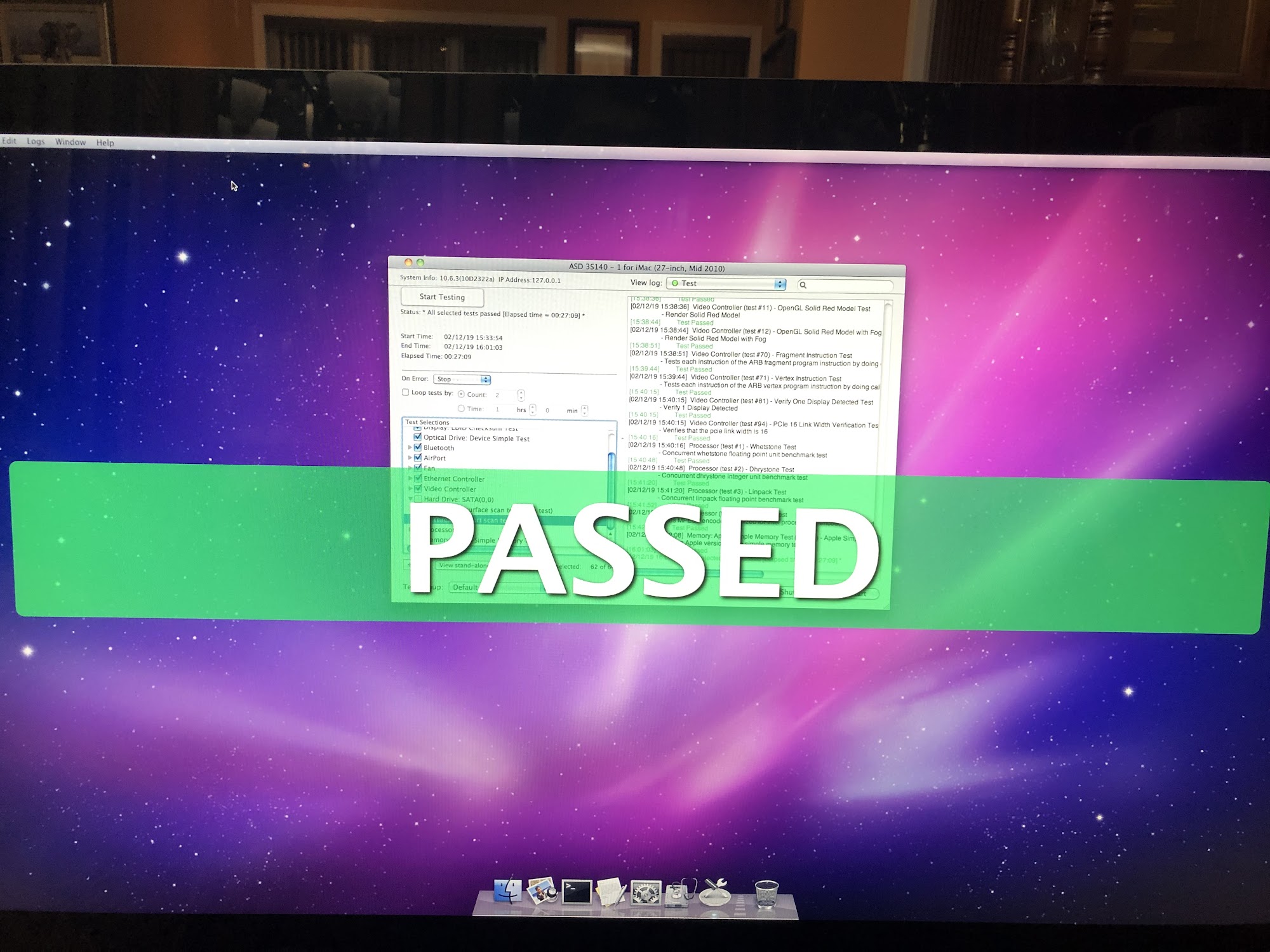Open the Edit menu
1270x952 pixels.
9,141
